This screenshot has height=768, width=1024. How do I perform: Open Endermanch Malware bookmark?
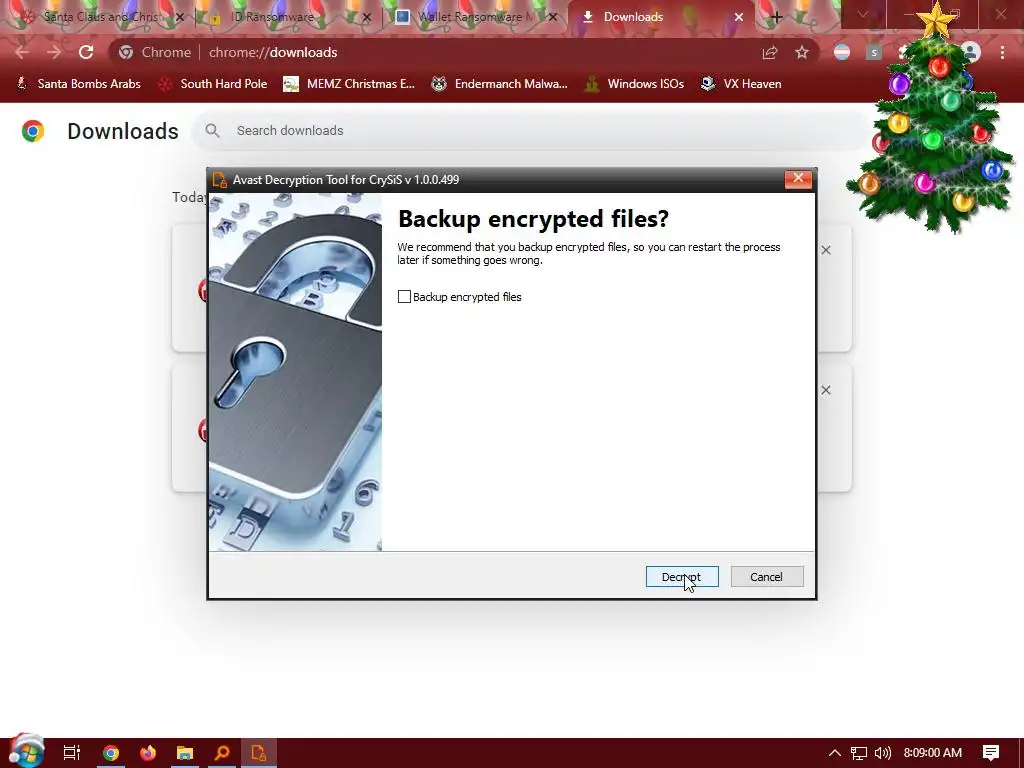pos(500,84)
